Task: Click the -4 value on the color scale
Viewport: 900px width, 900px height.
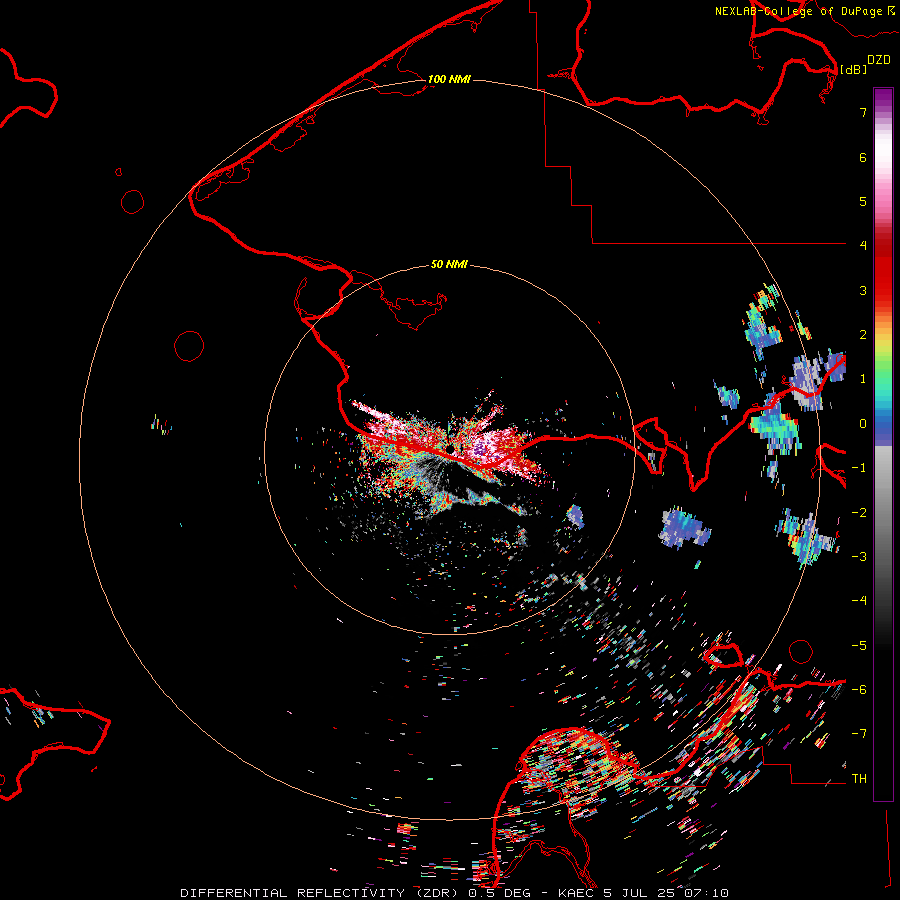Action: [859, 601]
